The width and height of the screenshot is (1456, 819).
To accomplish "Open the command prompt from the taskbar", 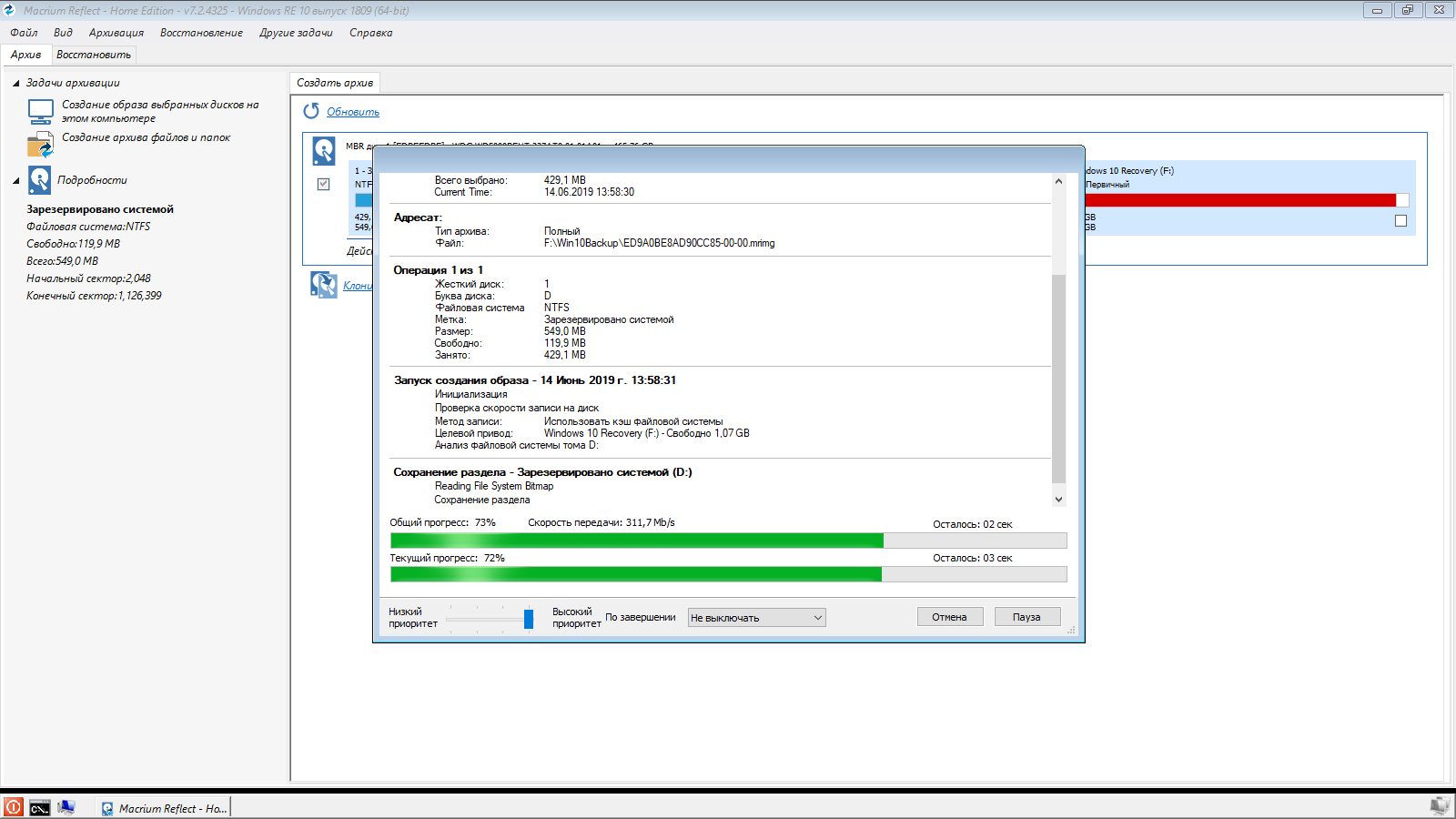I will [39, 807].
